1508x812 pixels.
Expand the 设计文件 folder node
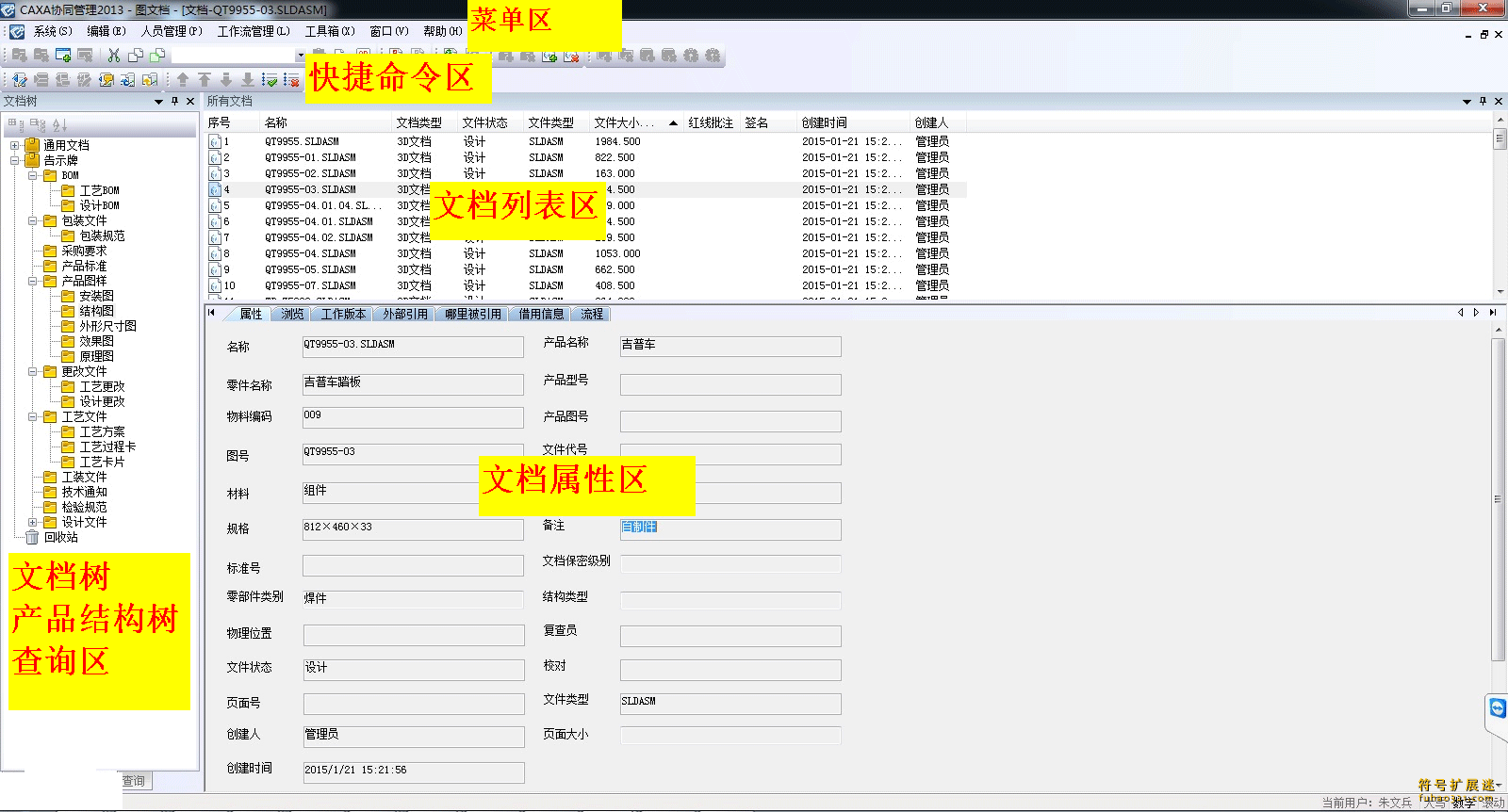pyautogui.click(x=32, y=522)
